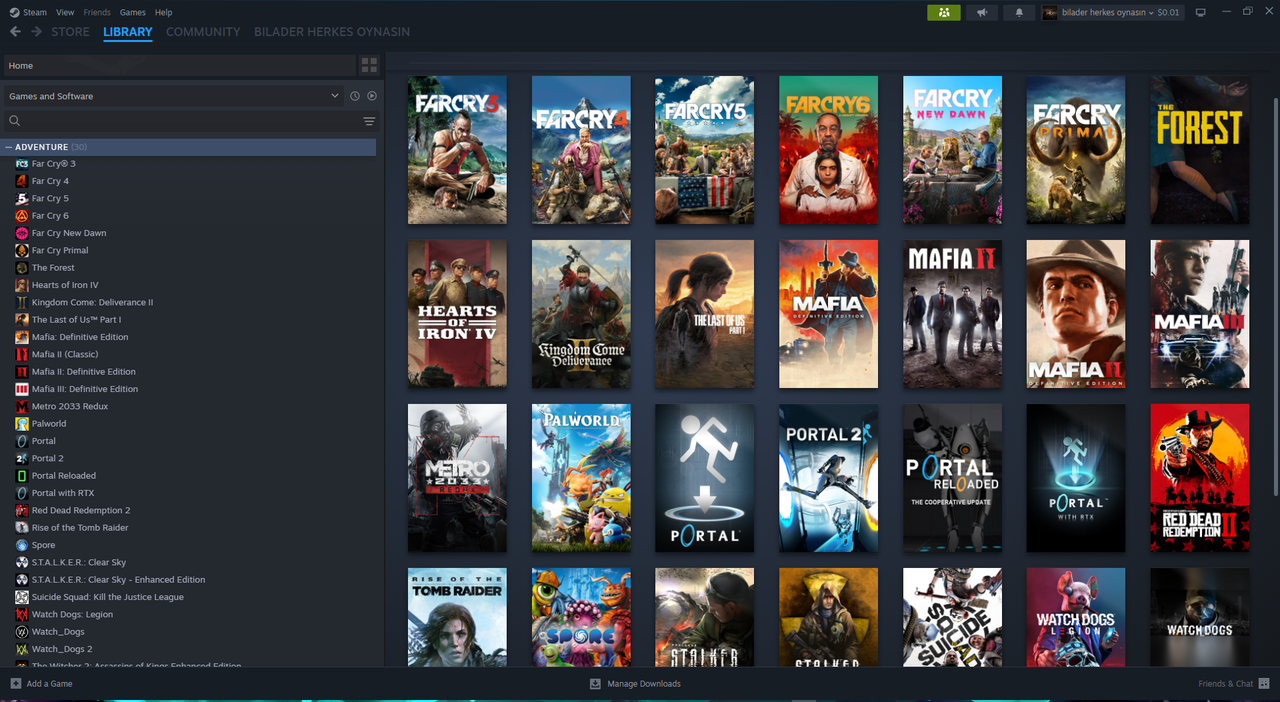This screenshot has width=1280, height=702.
Task: Select Far Cry 4 icon in sidebar
Action: 22,181
